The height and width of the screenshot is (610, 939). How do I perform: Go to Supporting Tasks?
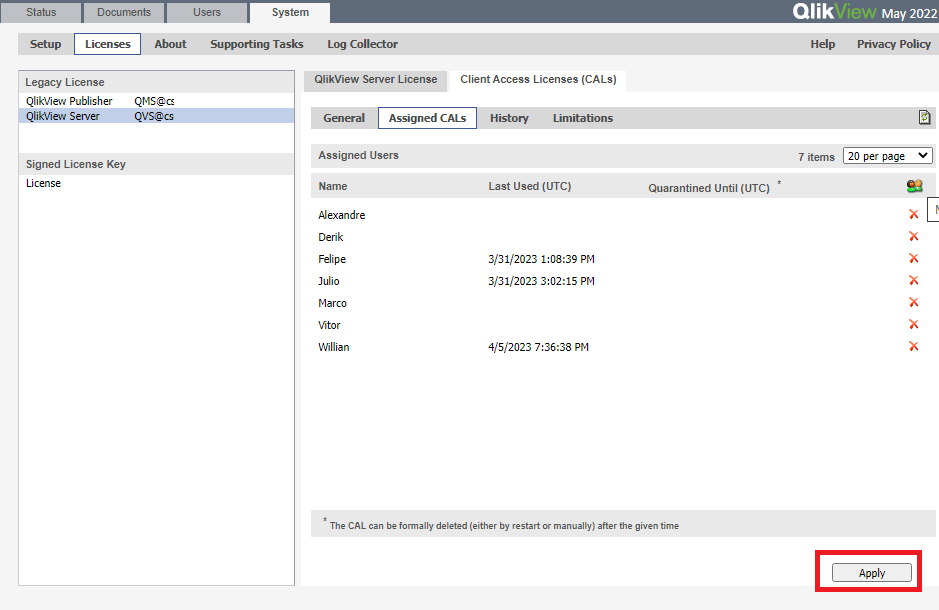point(257,44)
